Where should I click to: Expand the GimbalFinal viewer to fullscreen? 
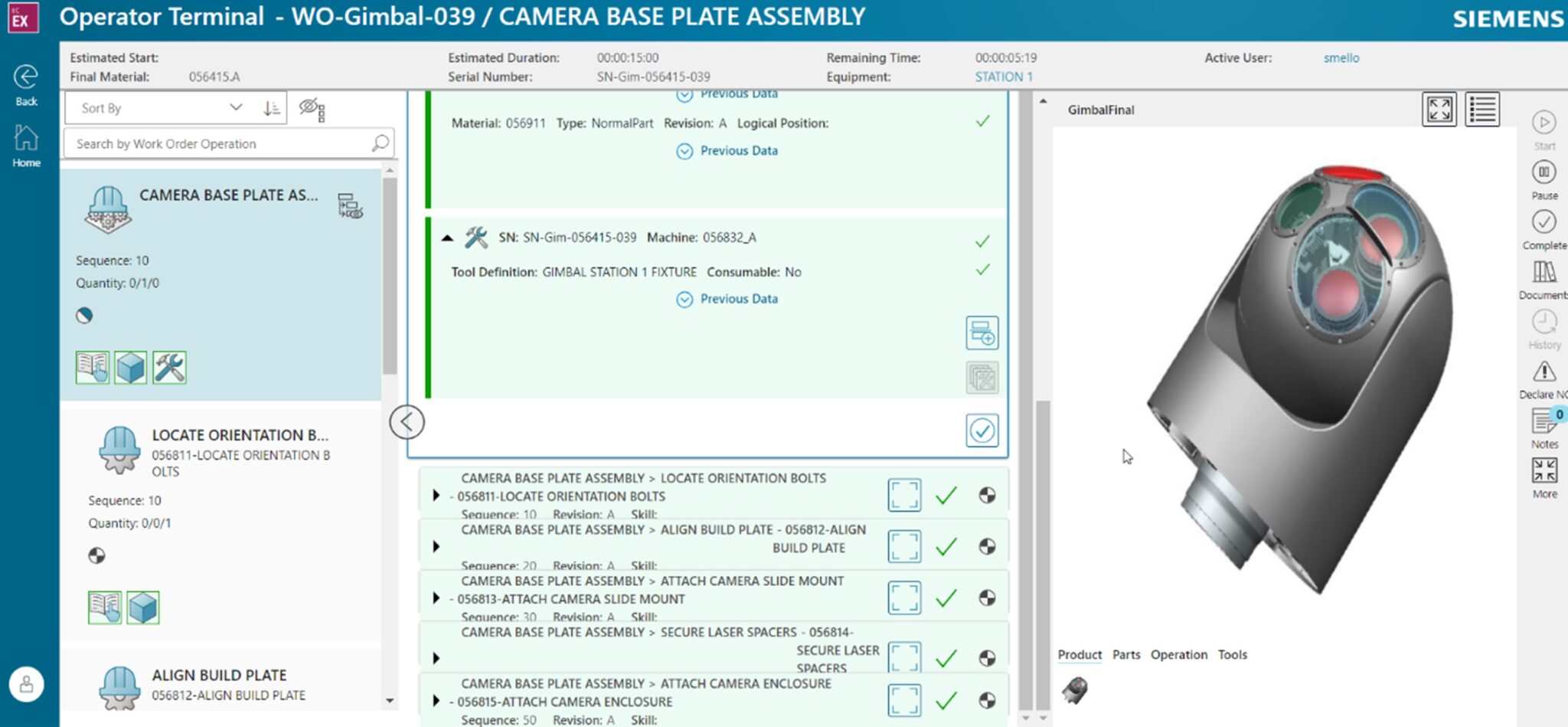(x=1440, y=110)
